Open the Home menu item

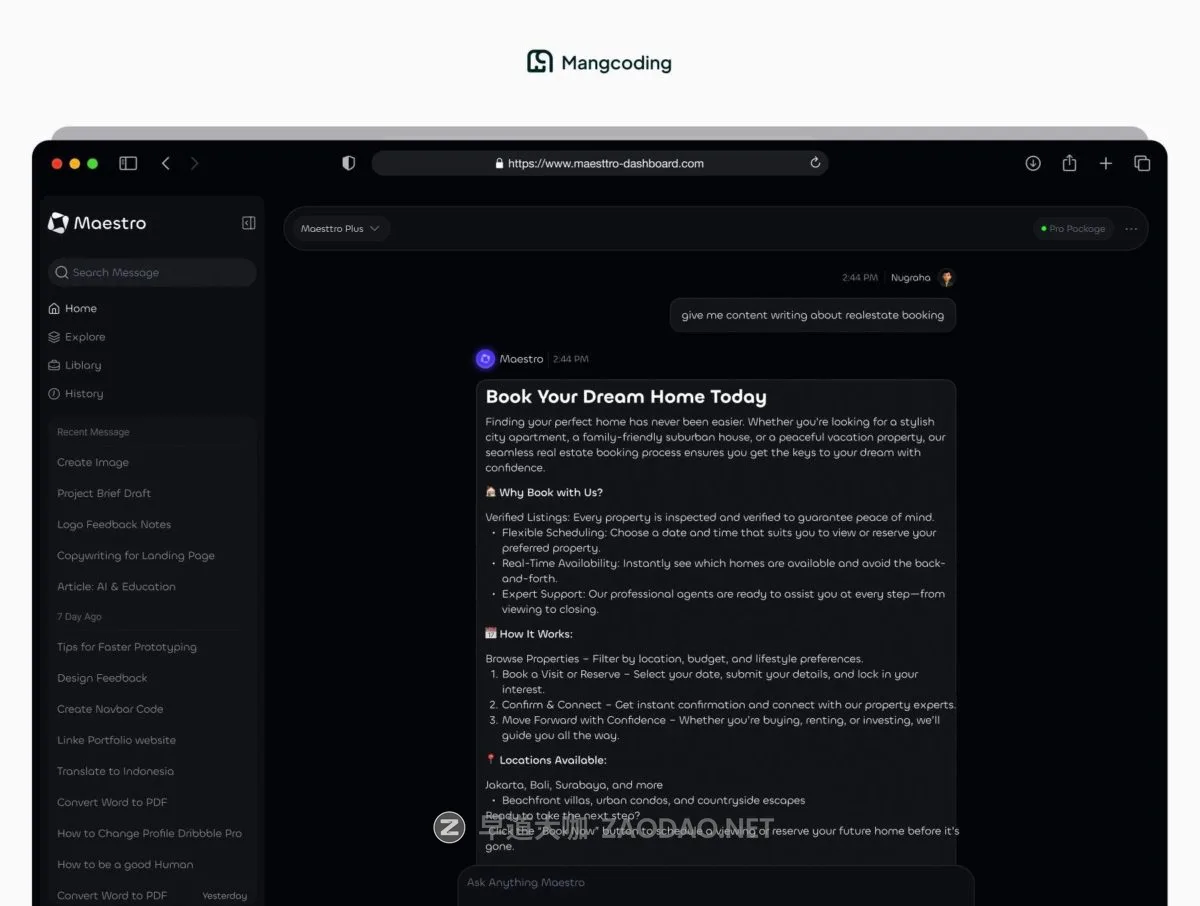pyautogui.click(x=81, y=308)
